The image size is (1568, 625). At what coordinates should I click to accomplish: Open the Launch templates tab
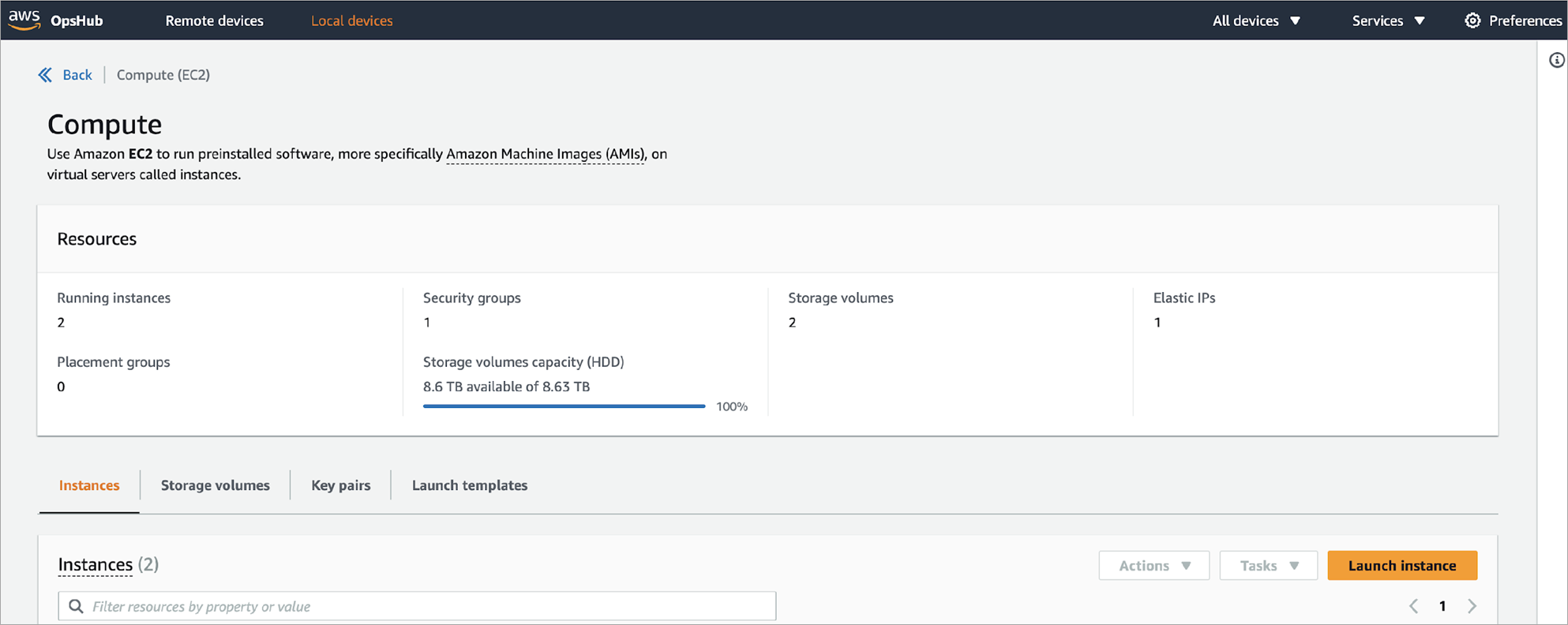coord(470,485)
